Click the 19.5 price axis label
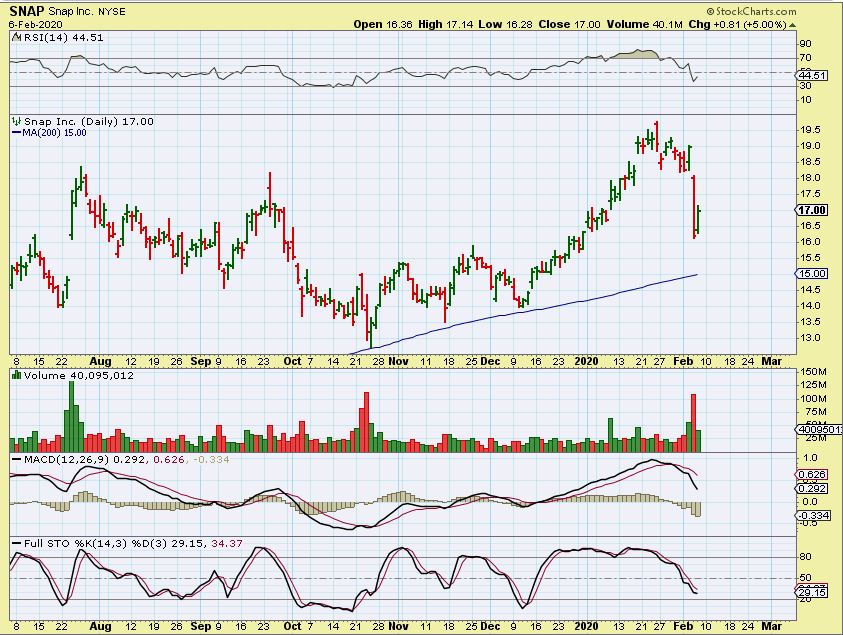Image resolution: width=843 pixels, height=635 pixels. click(810, 130)
